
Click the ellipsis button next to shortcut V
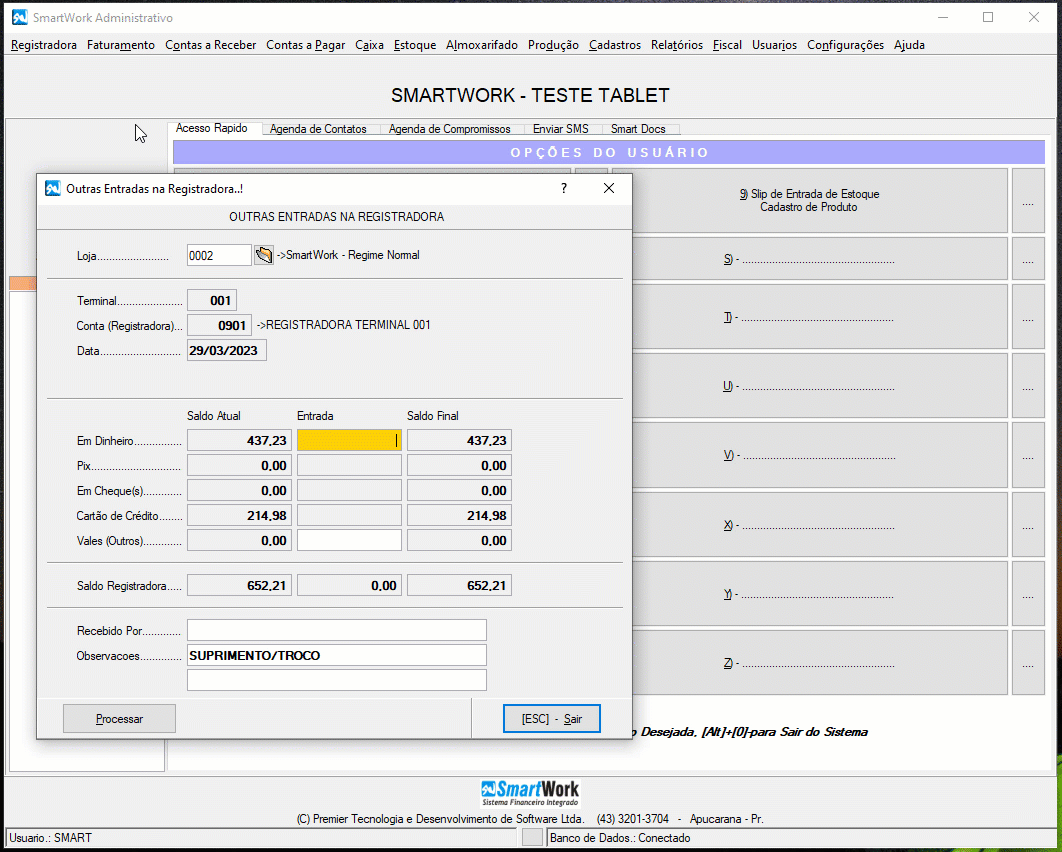click(1028, 454)
